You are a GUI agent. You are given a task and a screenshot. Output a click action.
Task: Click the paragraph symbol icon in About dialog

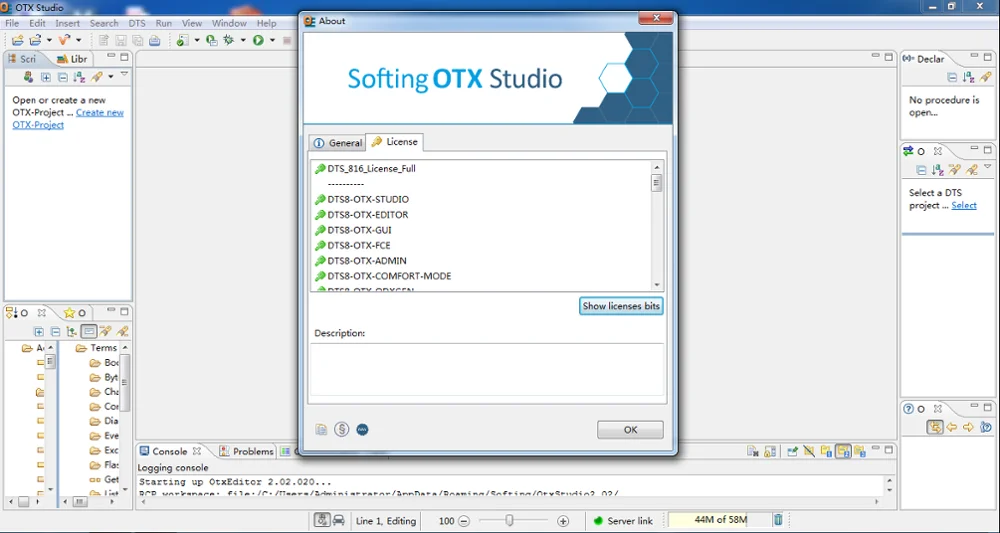pyautogui.click(x=342, y=430)
